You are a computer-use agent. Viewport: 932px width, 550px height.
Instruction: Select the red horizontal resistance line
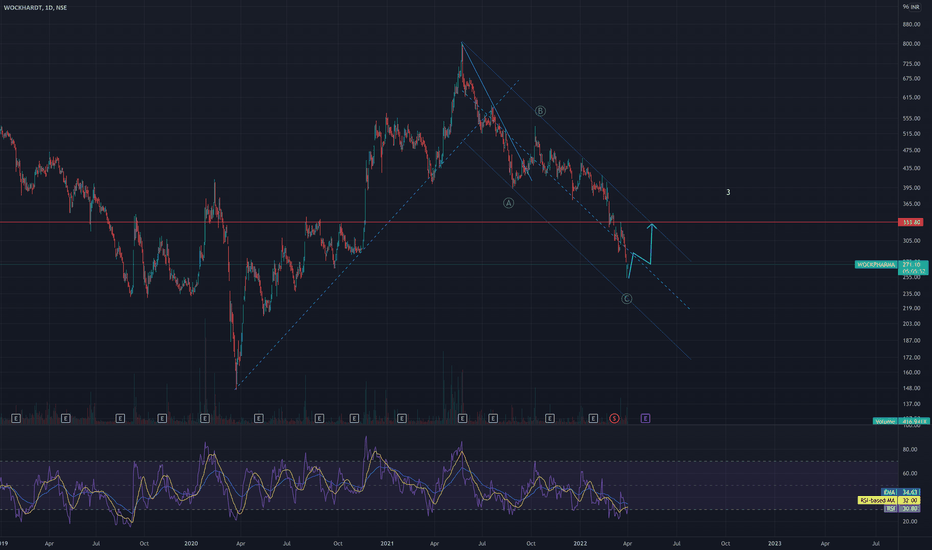pos(449,222)
